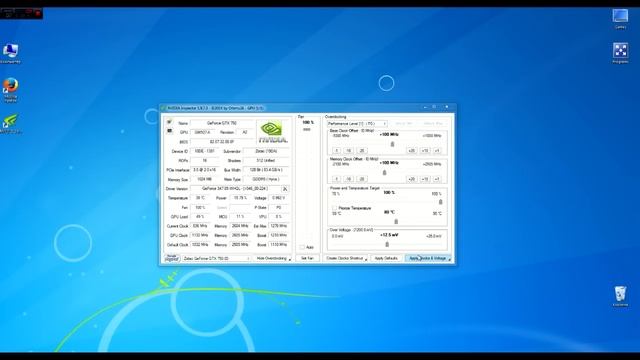This screenshot has width=640, height=360.
Task: Open the Programs desktop icon at top right
Action: 620,53
